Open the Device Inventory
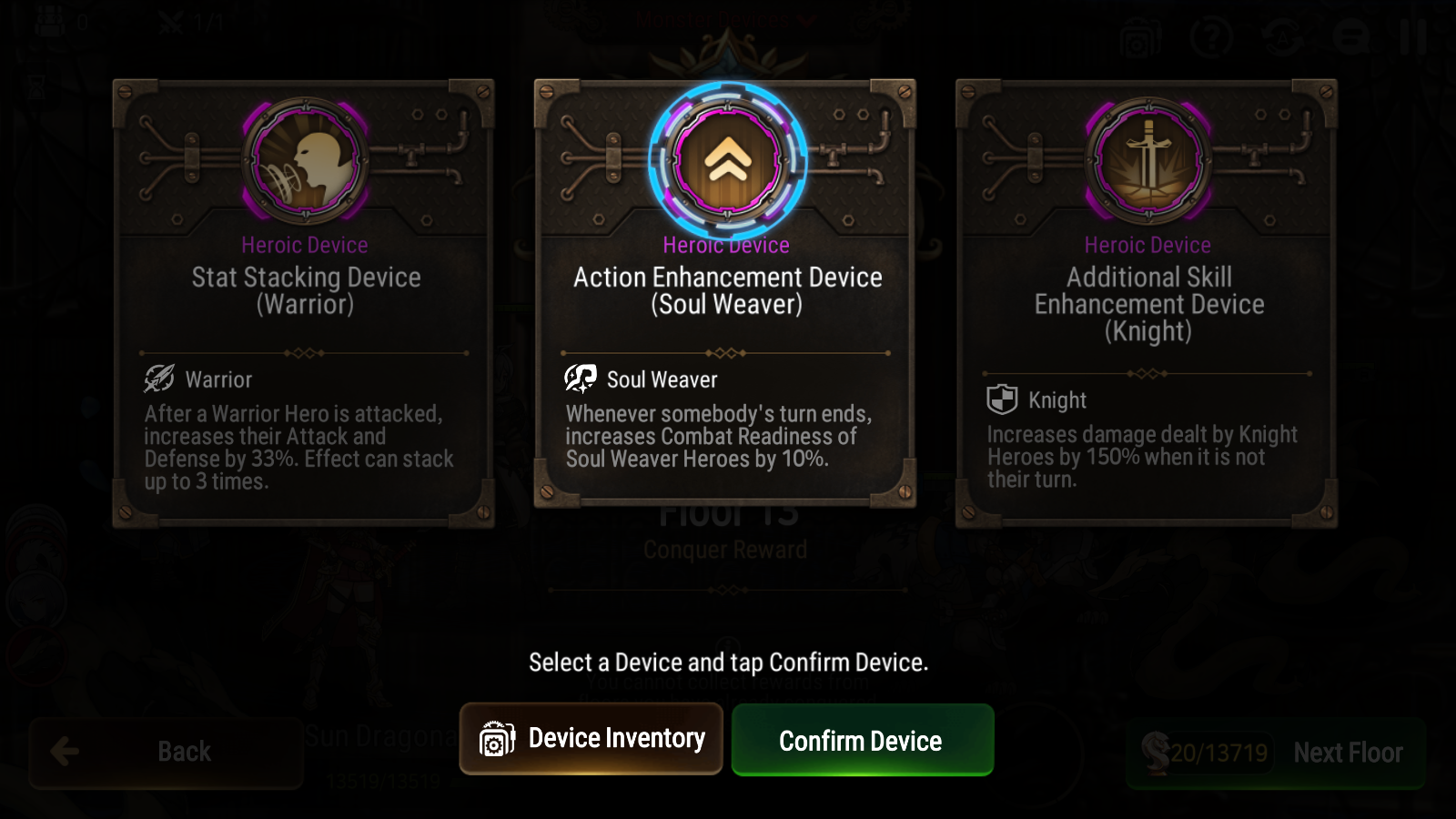 click(x=591, y=738)
